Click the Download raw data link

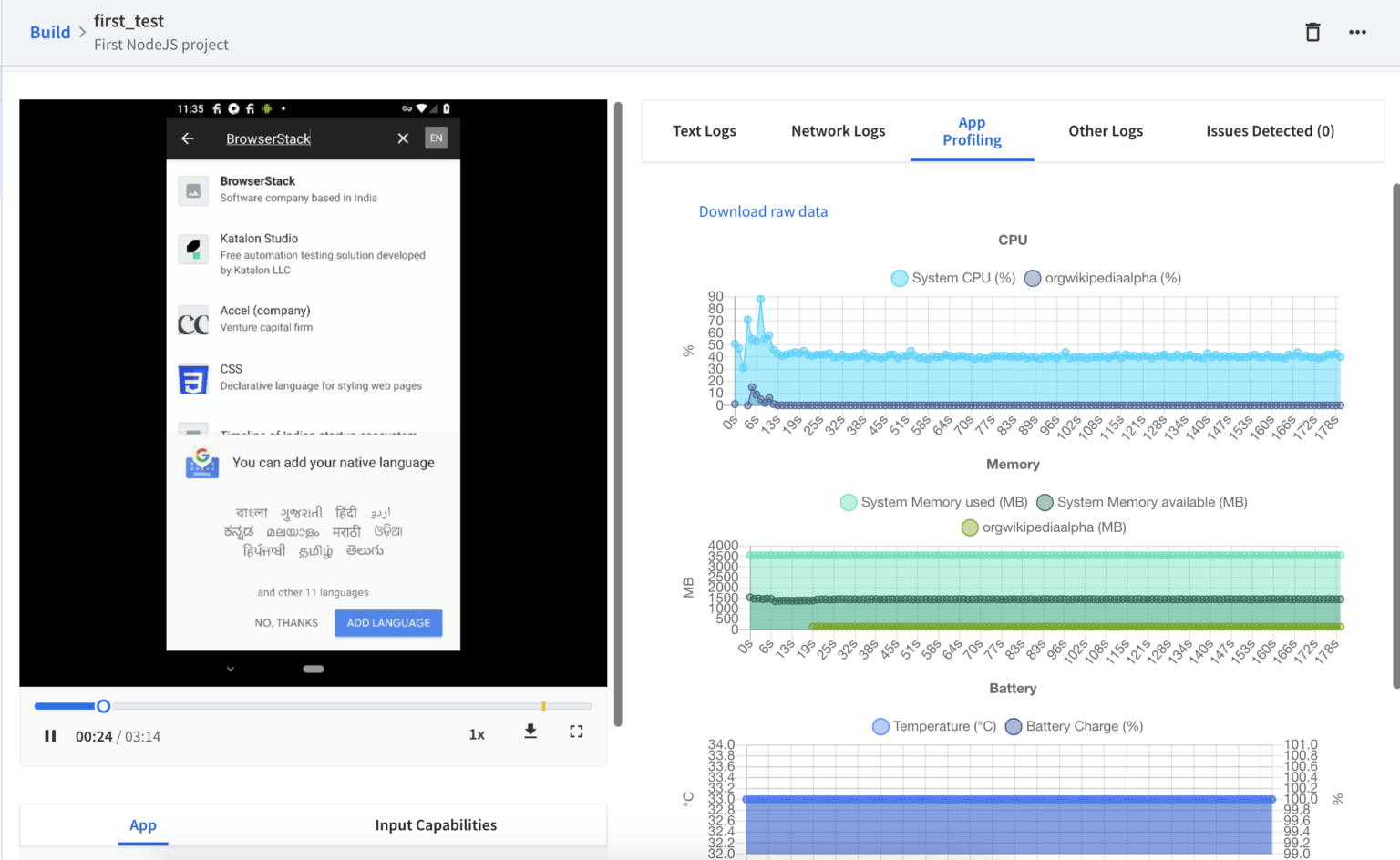click(763, 210)
